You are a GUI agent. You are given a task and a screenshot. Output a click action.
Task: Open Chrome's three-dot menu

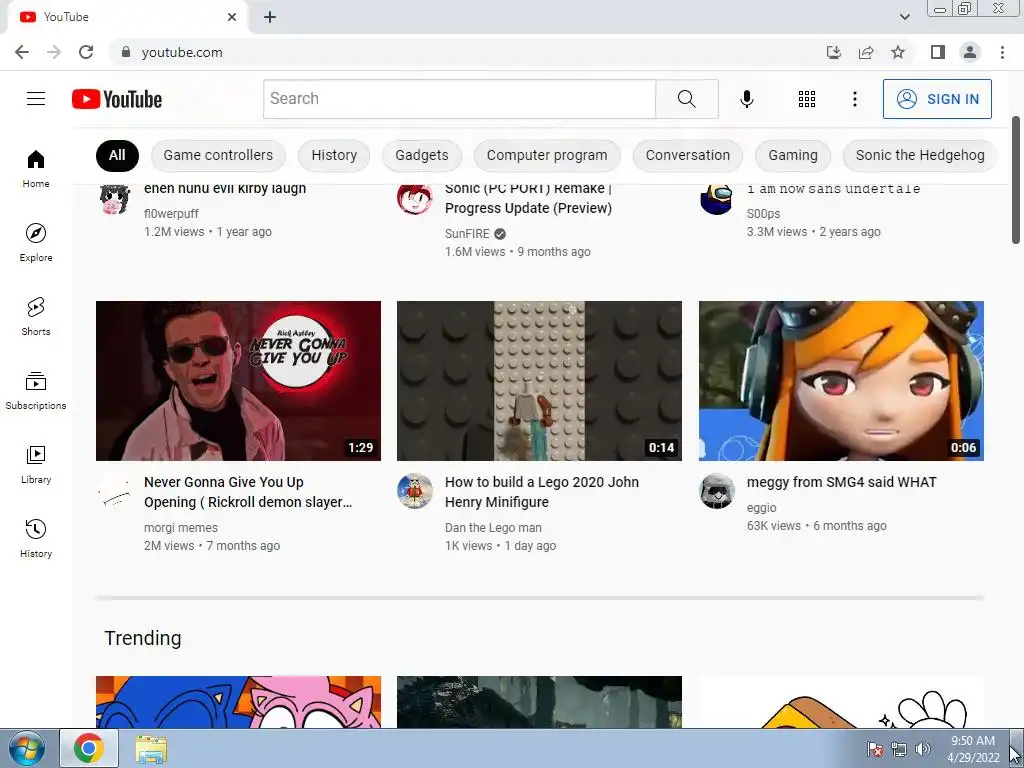coord(1002,52)
